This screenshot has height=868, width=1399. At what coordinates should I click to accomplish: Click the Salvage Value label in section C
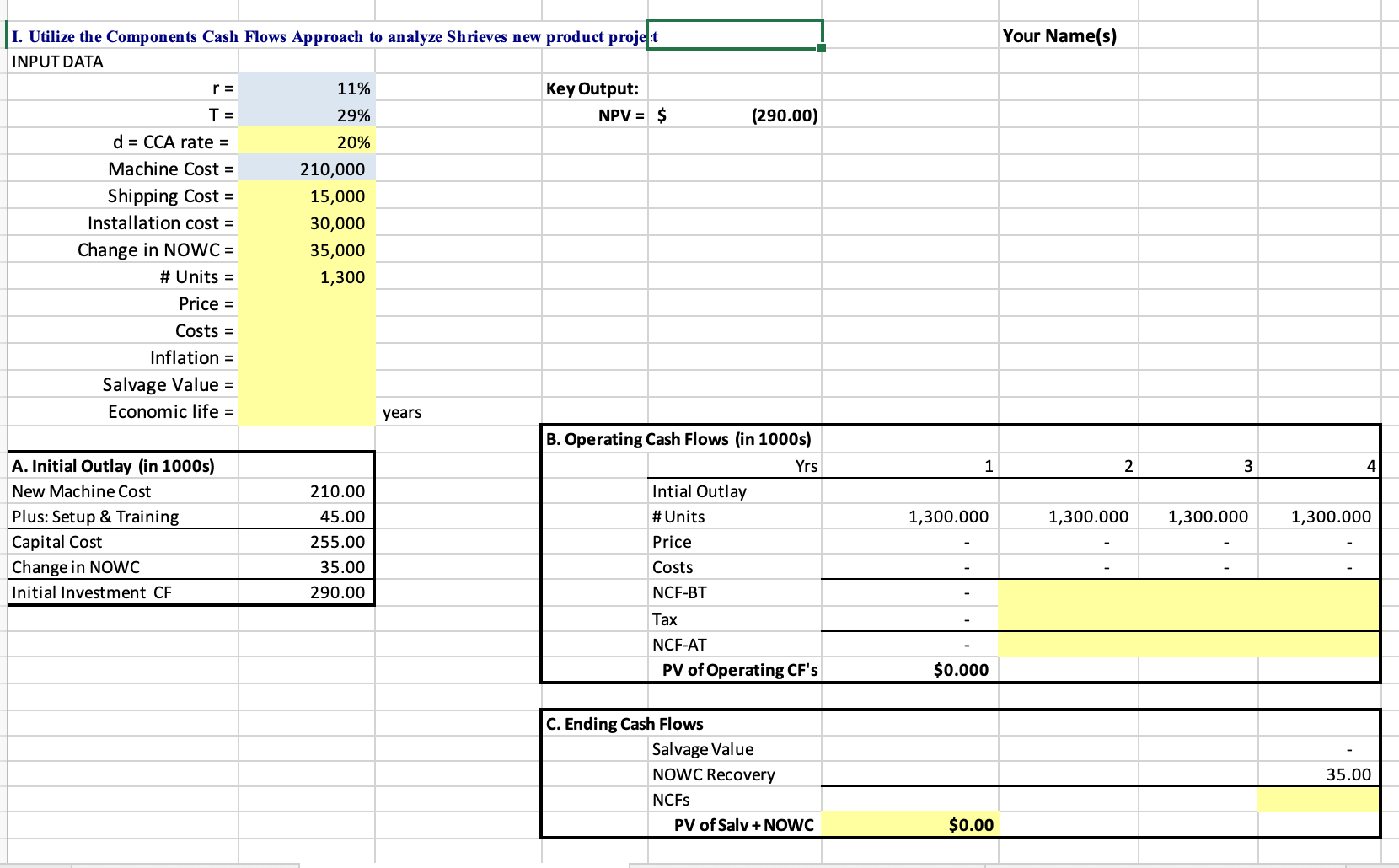click(x=703, y=749)
